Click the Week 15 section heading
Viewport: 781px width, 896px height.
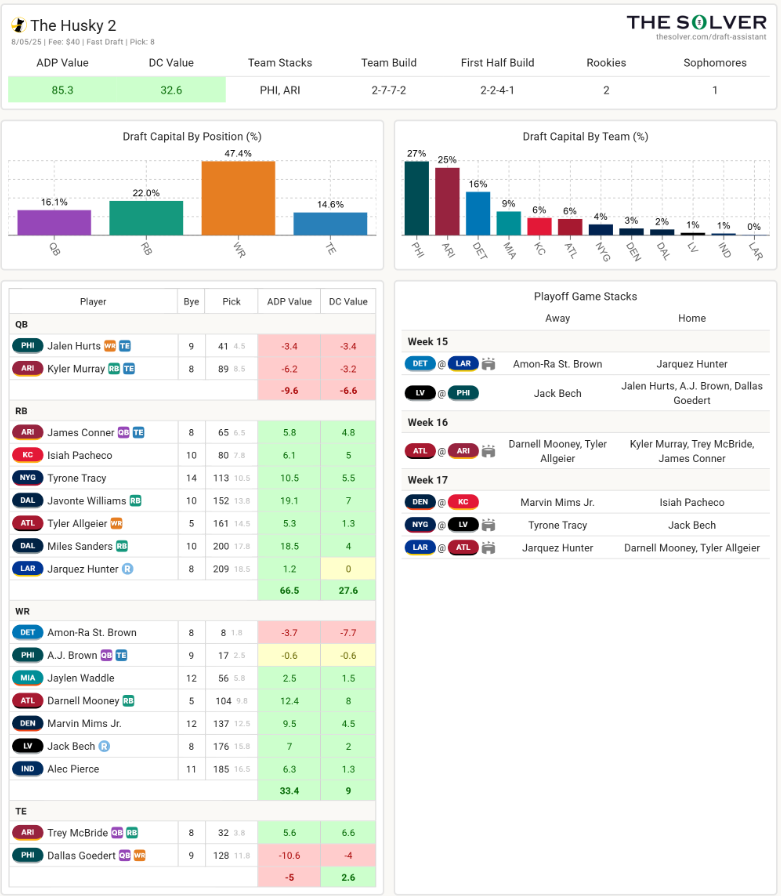click(427, 342)
